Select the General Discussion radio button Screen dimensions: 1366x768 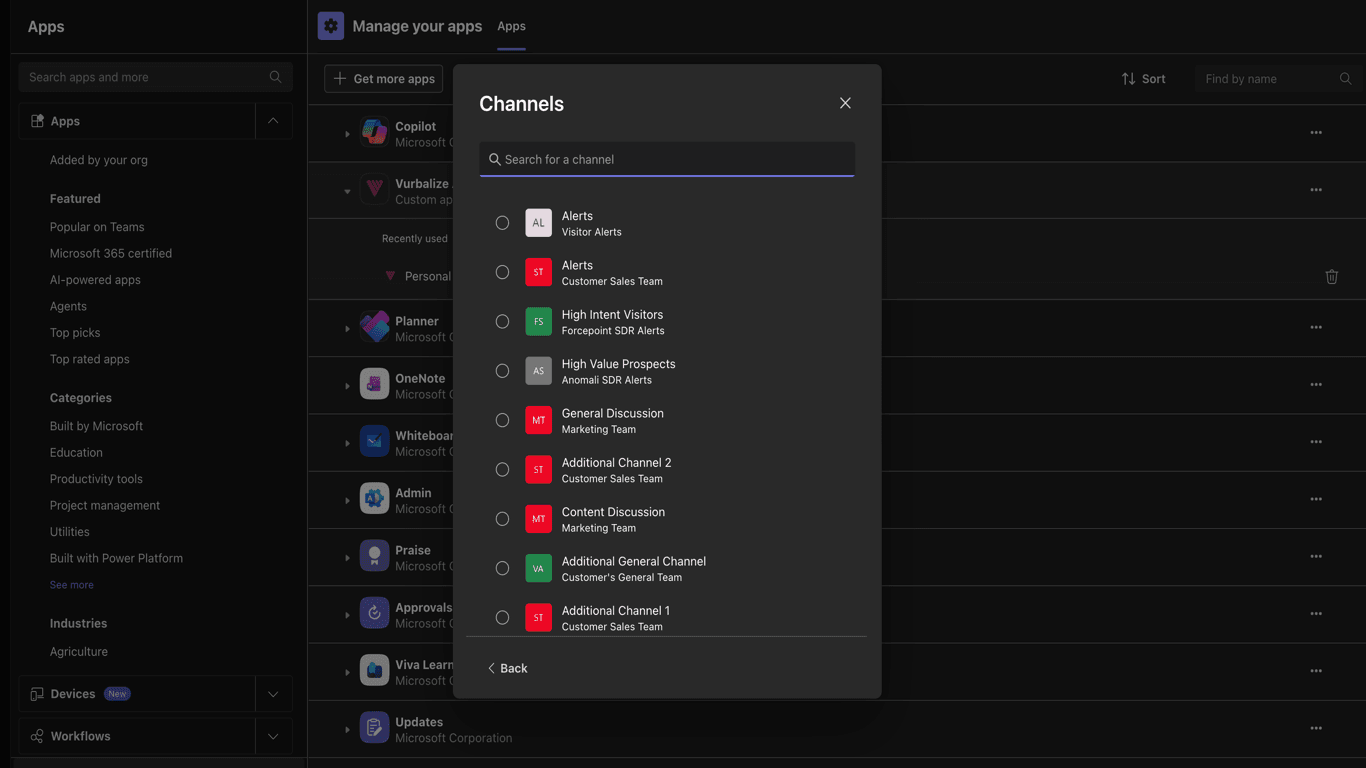(x=502, y=420)
